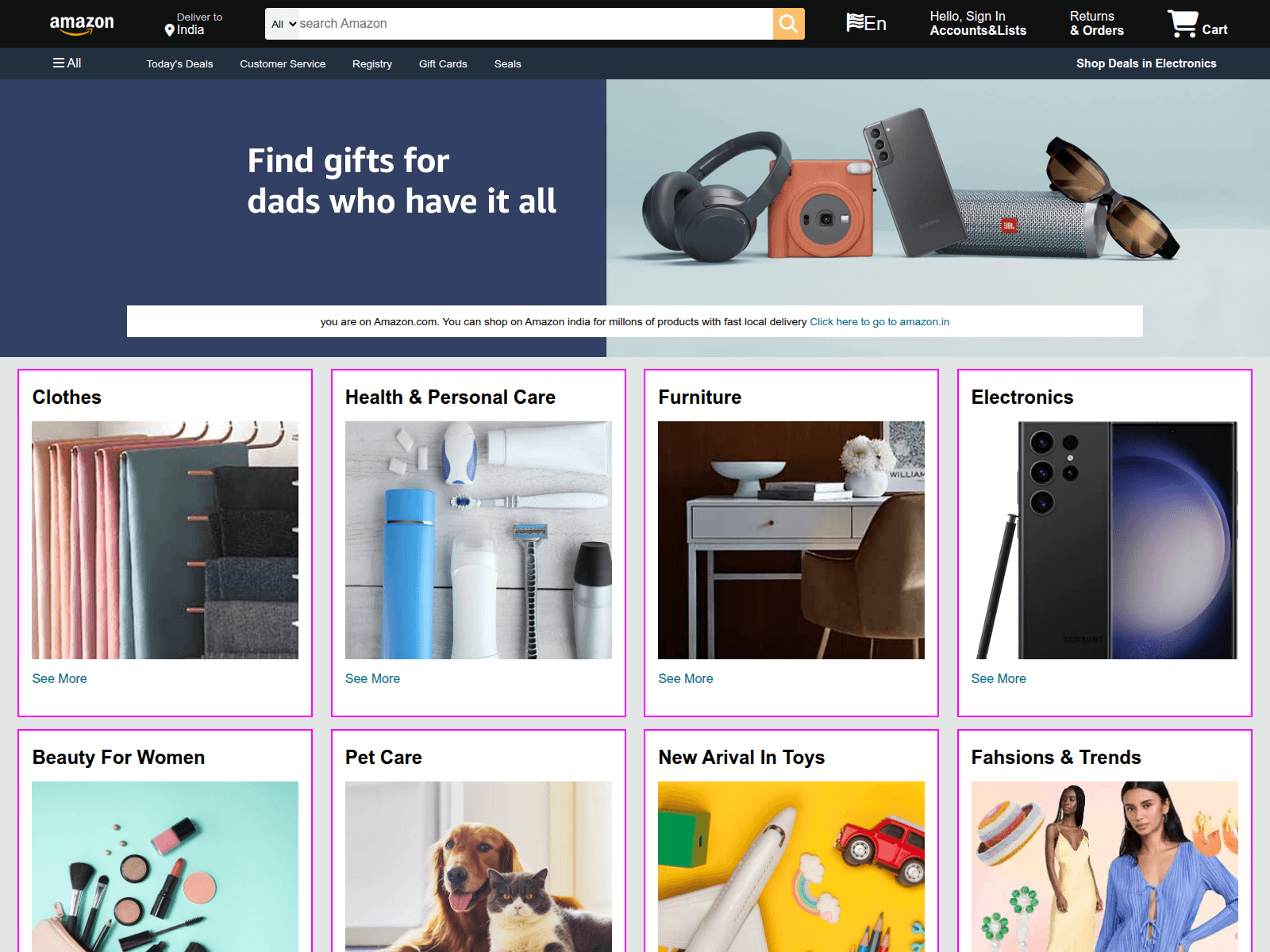Expand the All search category dropdown
Screen dimensions: 1270x952
pyautogui.click(x=283, y=24)
